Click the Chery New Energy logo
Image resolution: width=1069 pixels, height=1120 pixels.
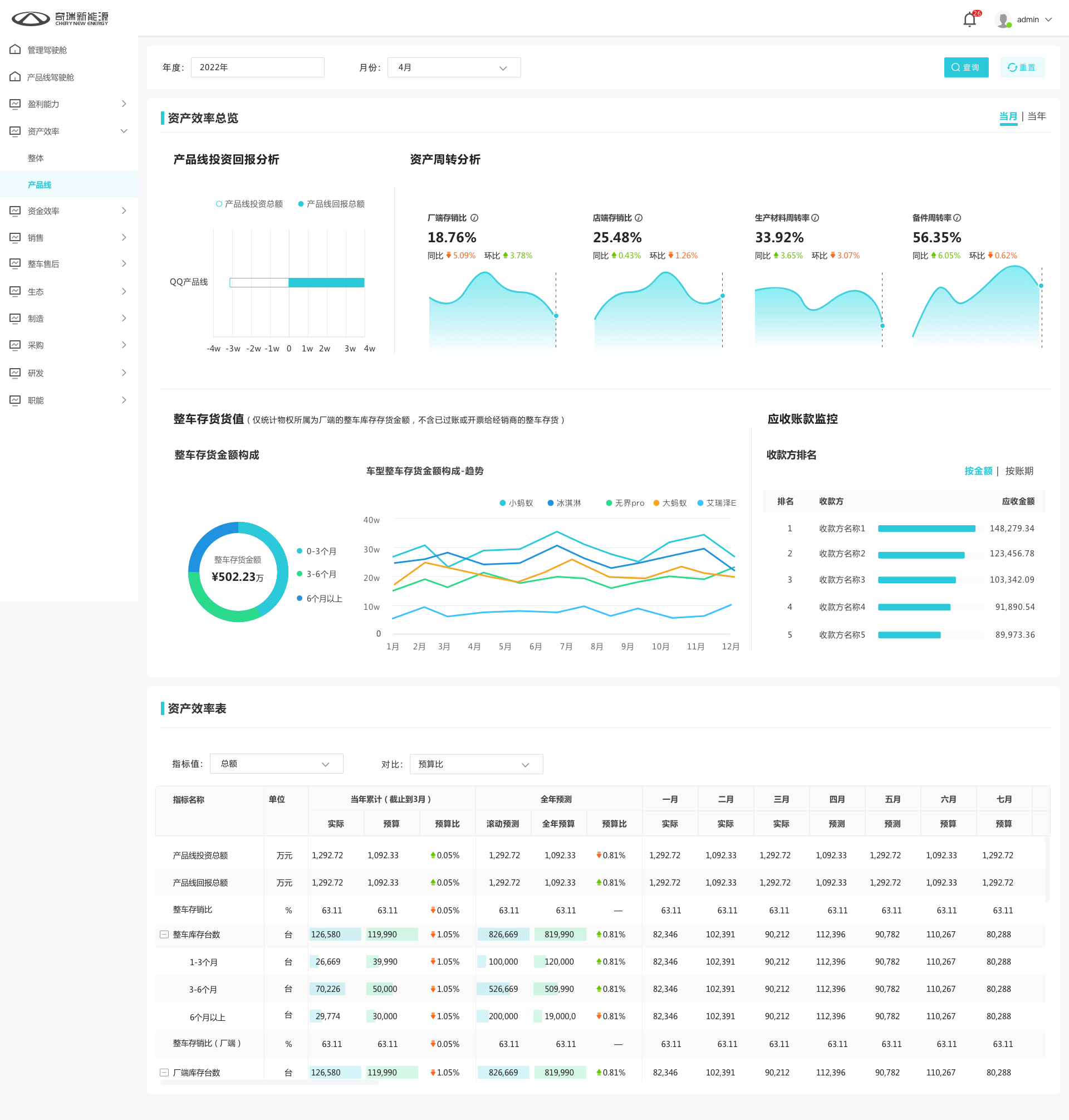click(x=60, y=19)
